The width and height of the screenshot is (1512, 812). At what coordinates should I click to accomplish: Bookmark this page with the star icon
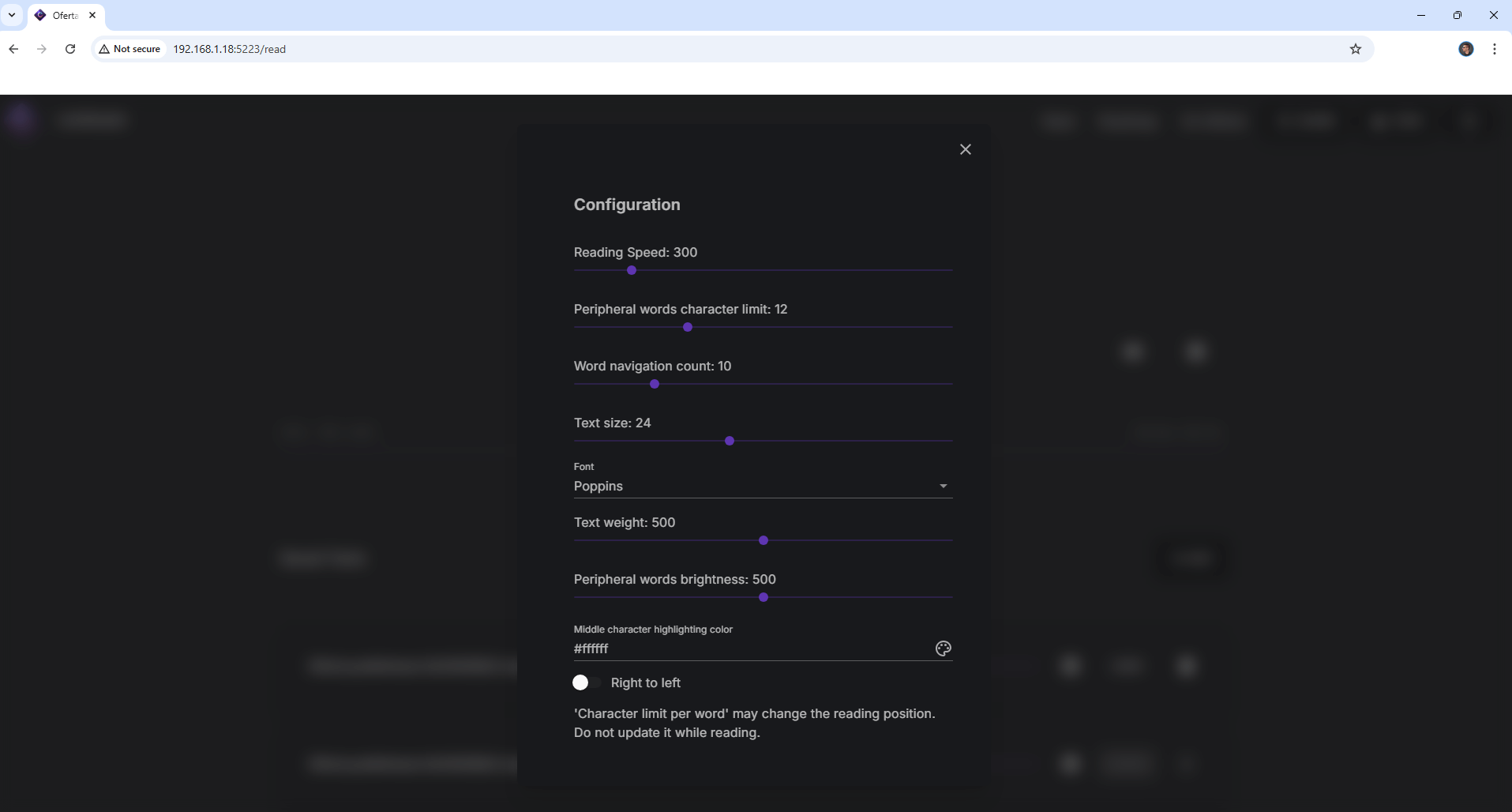(1356, 49)
